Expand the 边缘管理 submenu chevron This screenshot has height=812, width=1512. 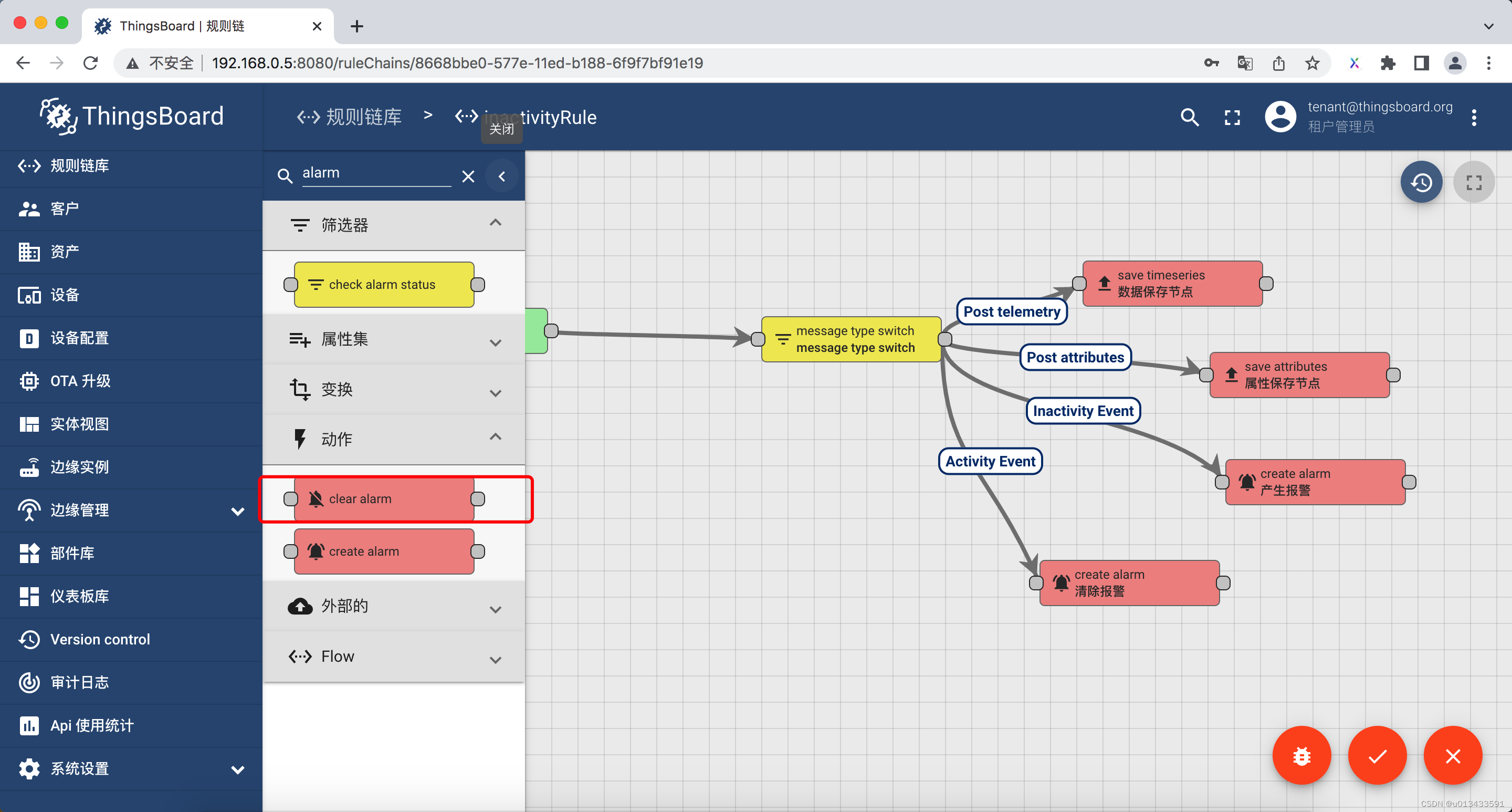point(238,511)
